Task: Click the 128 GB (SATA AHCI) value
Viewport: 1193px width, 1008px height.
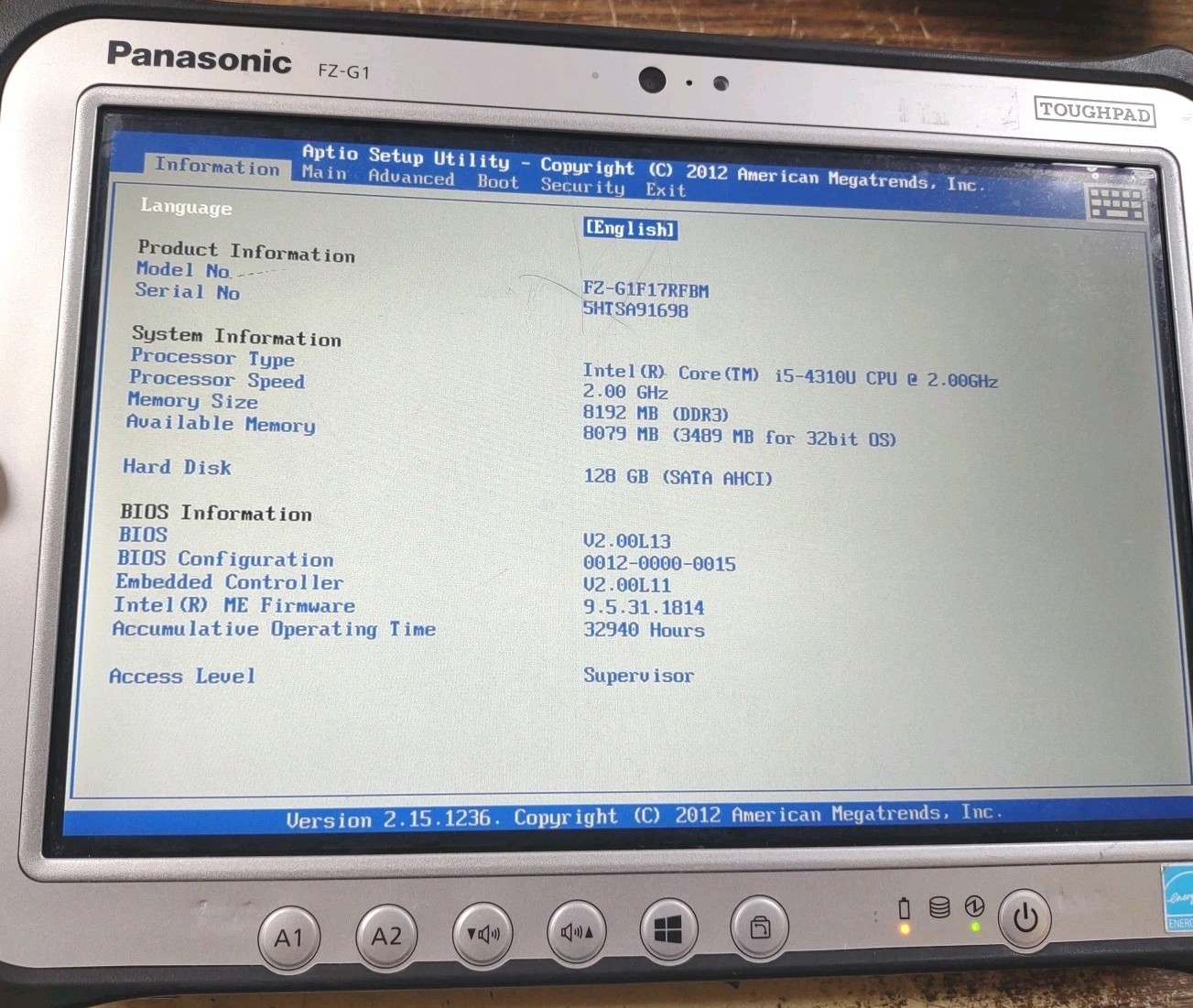Action: coord(678,478)
